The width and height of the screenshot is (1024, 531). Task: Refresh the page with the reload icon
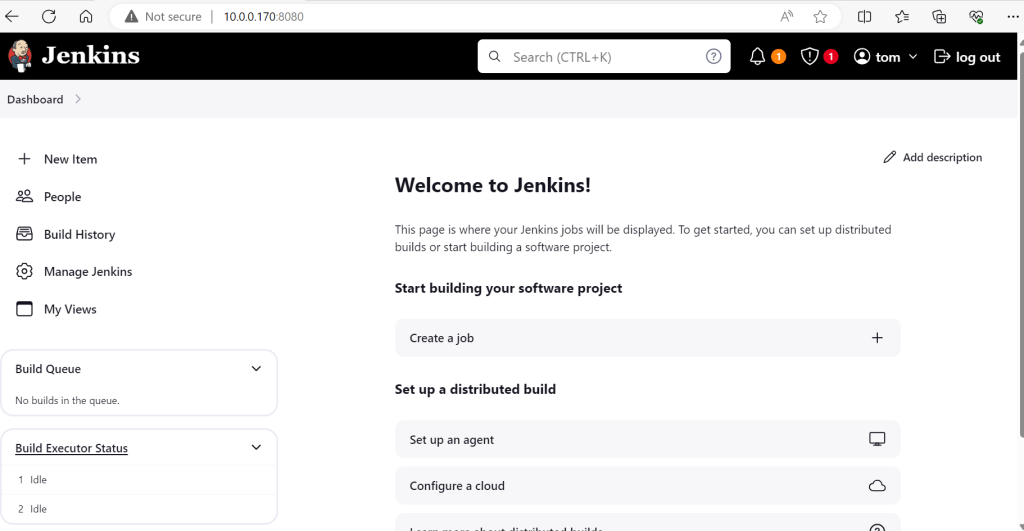point(49,17)
